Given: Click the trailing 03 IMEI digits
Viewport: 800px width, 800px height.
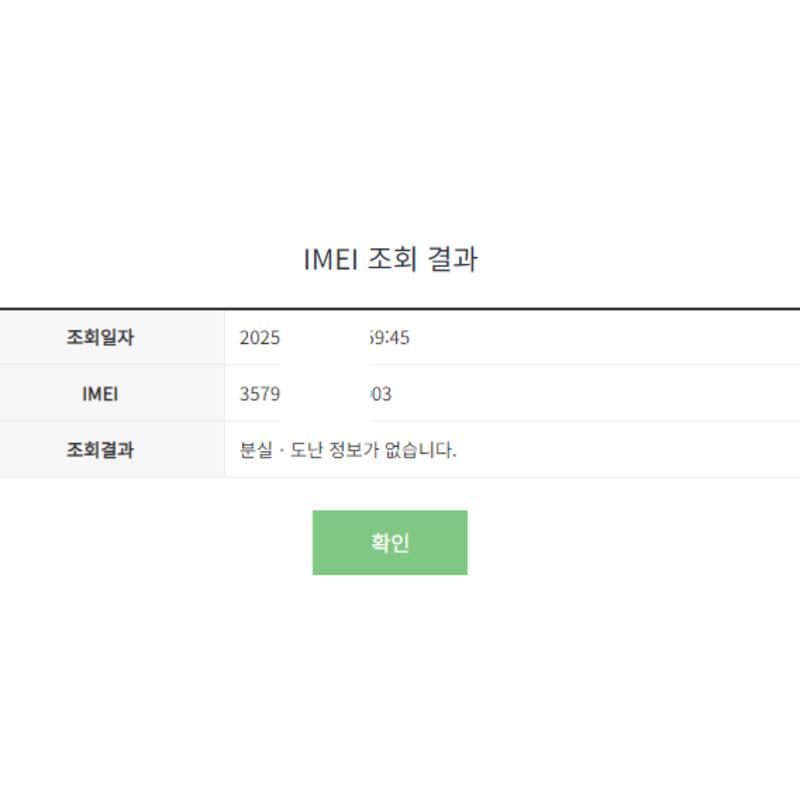Looking at the screenshot, I should pyautogui.click(x=381, y=394).
